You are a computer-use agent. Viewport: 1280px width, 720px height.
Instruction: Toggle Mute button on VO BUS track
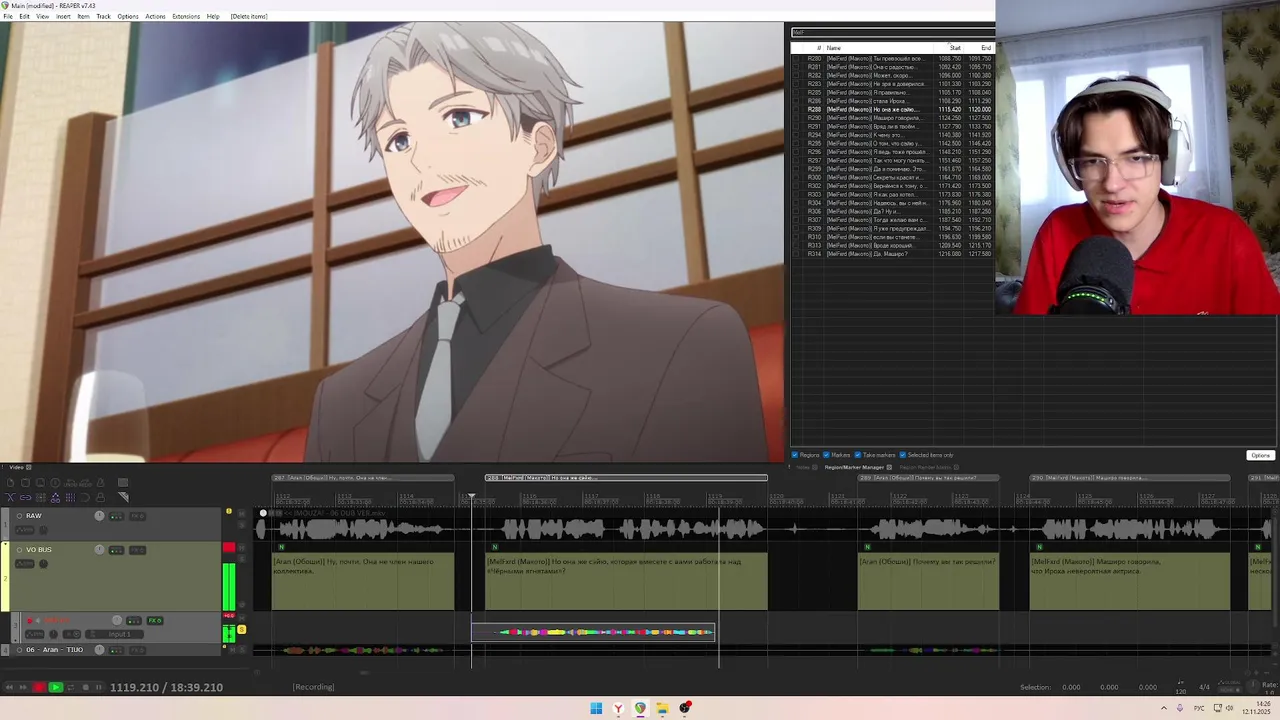242,548
